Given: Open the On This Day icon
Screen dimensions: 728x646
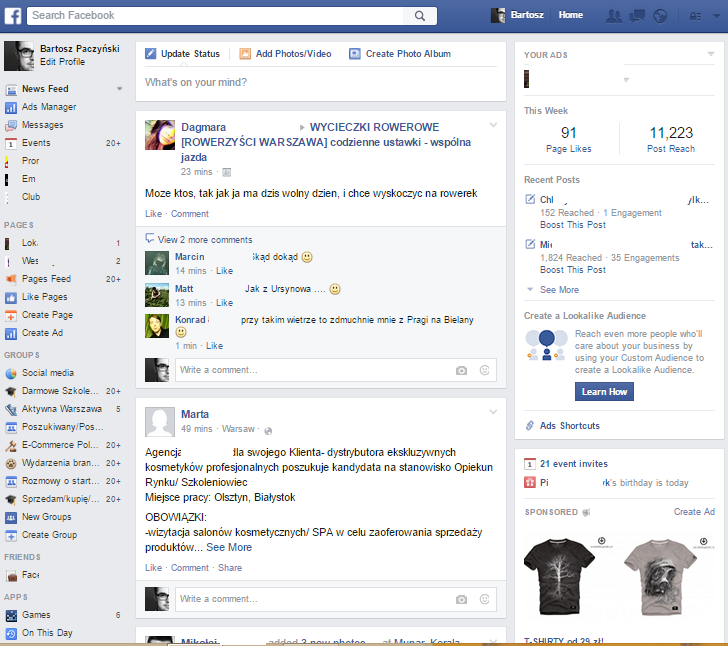Looking at the screenshot, I should click(11, 633).
